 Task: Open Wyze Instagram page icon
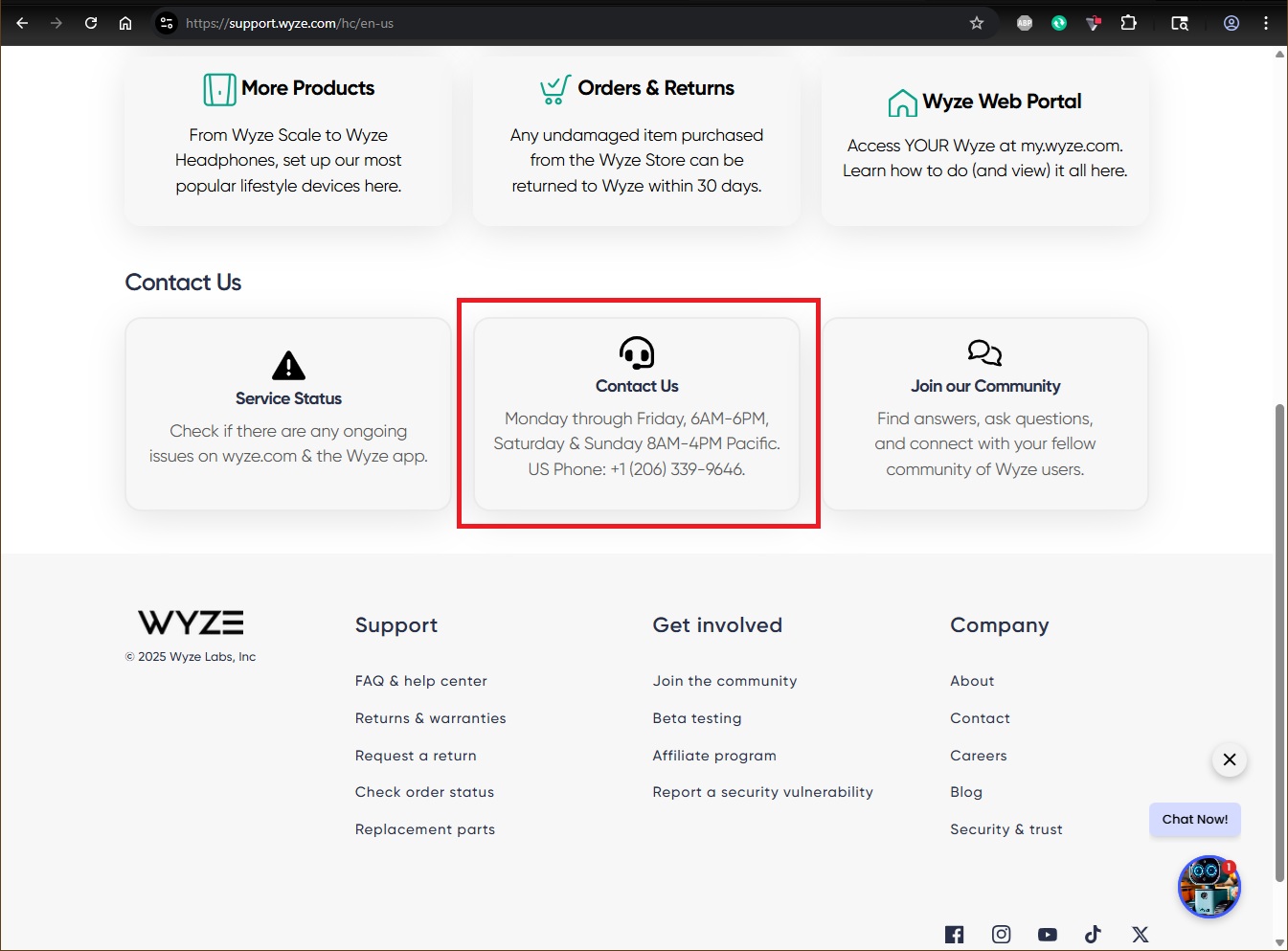(x=1001, y=935)
